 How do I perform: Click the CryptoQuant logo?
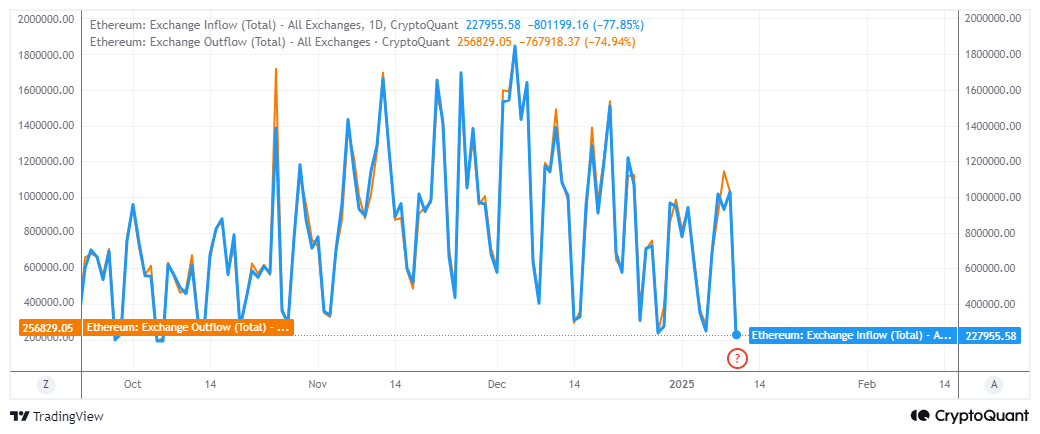[x=969, y=416]
